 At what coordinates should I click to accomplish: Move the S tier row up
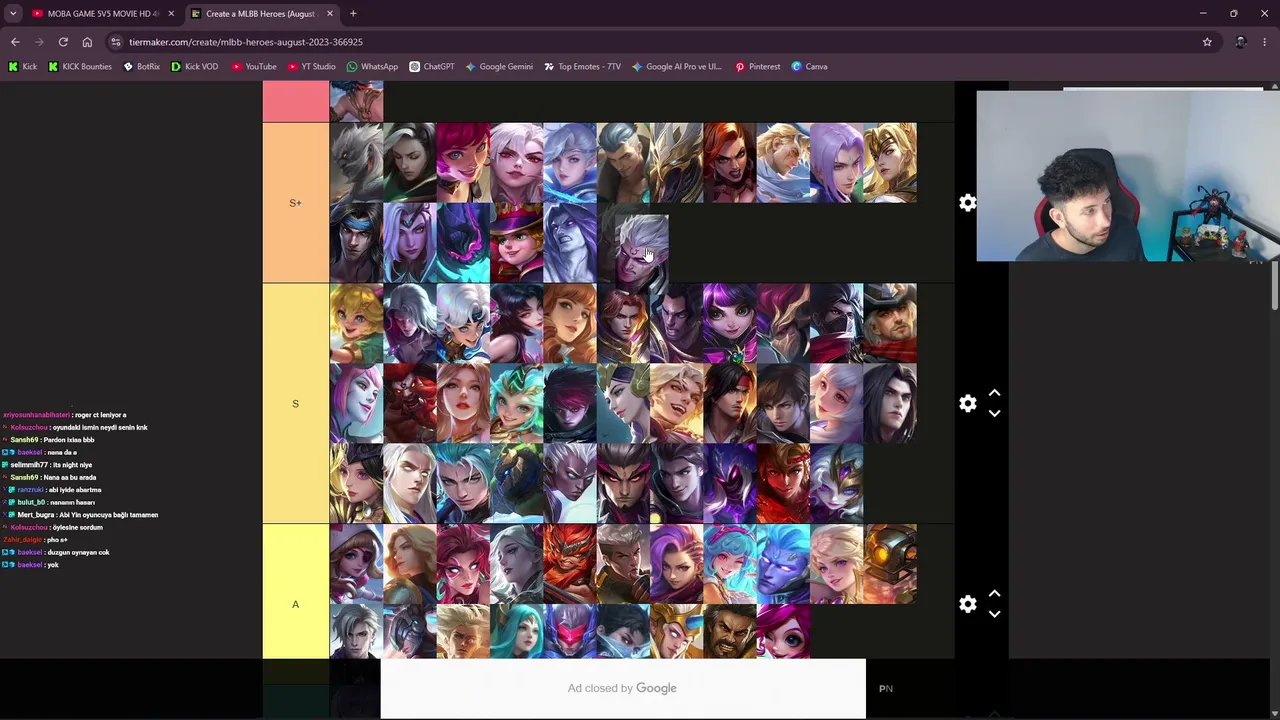pyautogui.click(x=994, y=394)
